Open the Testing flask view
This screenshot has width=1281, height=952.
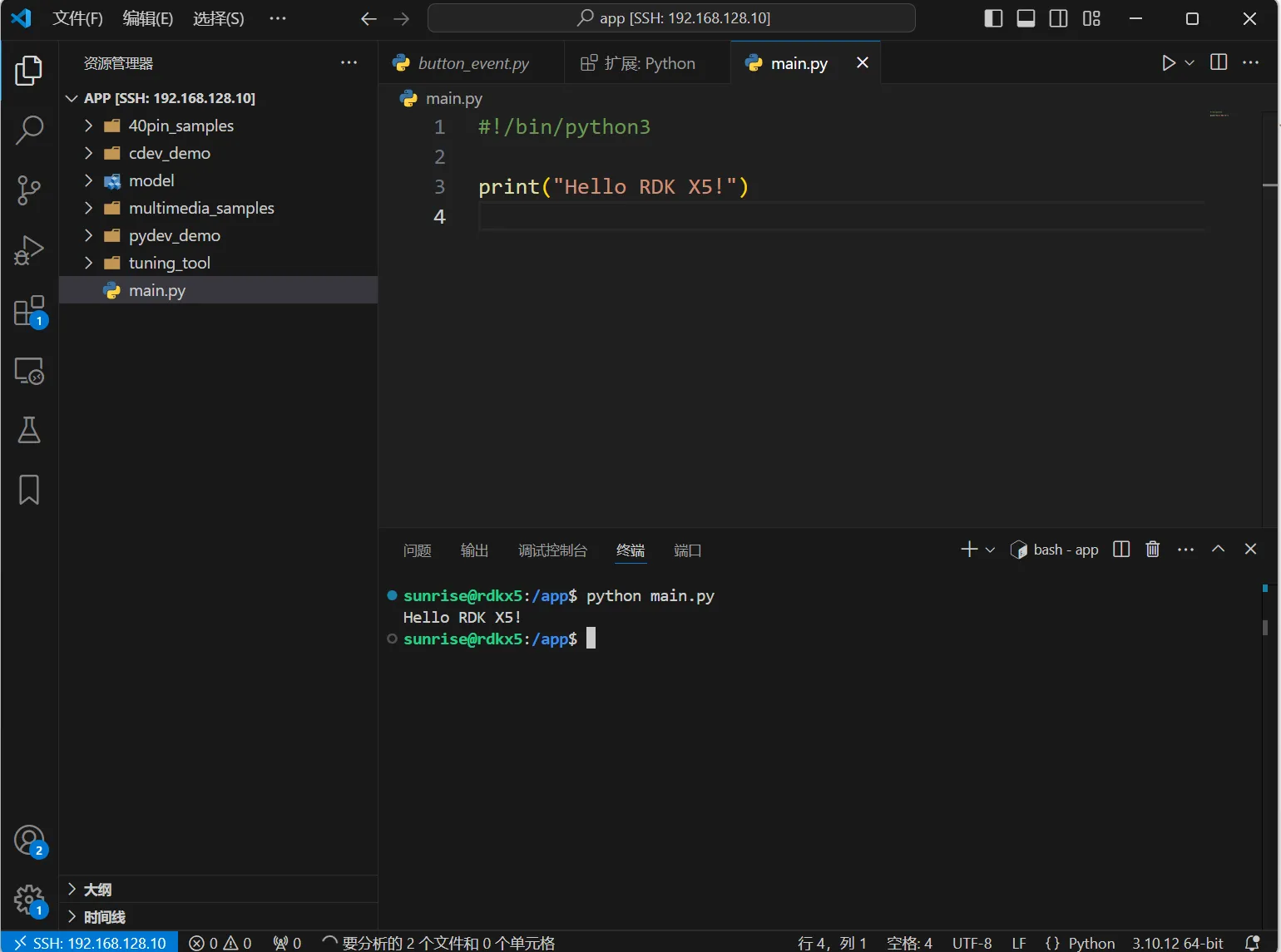(29, 431)
